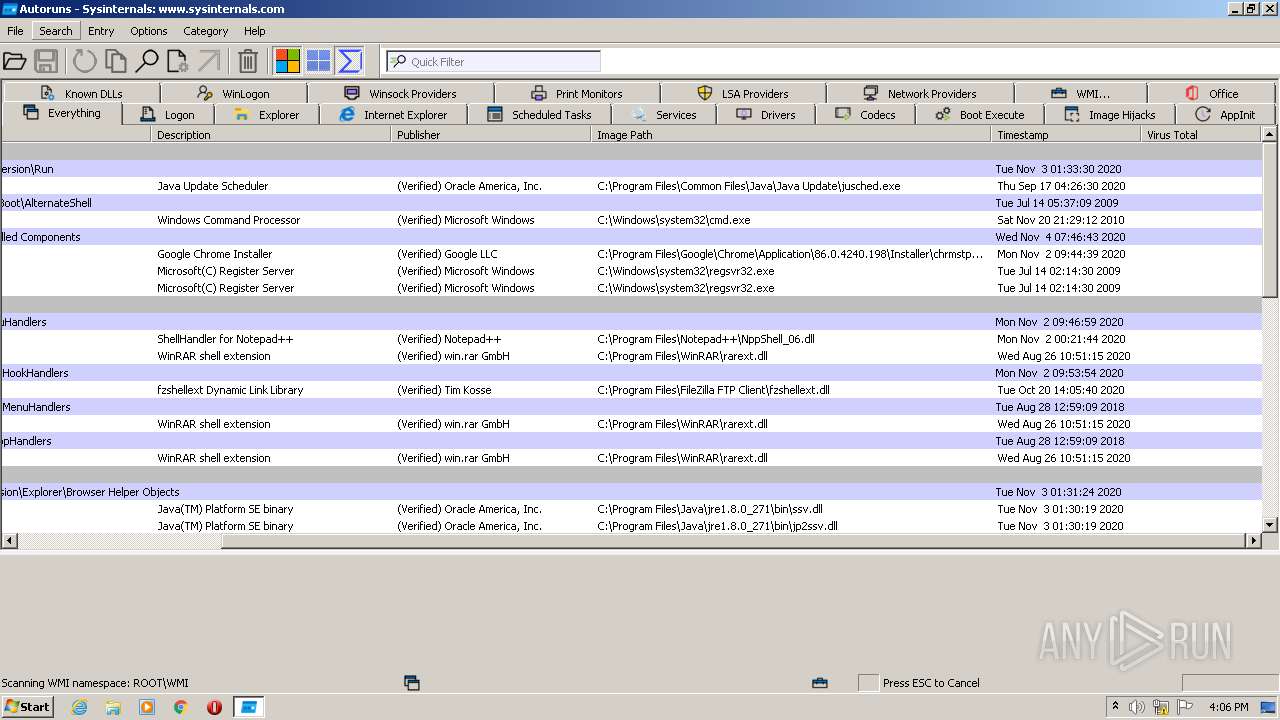Switch to the Winsock Providers tab
This screenshot has width=1280, height=720.
(401, 93)
